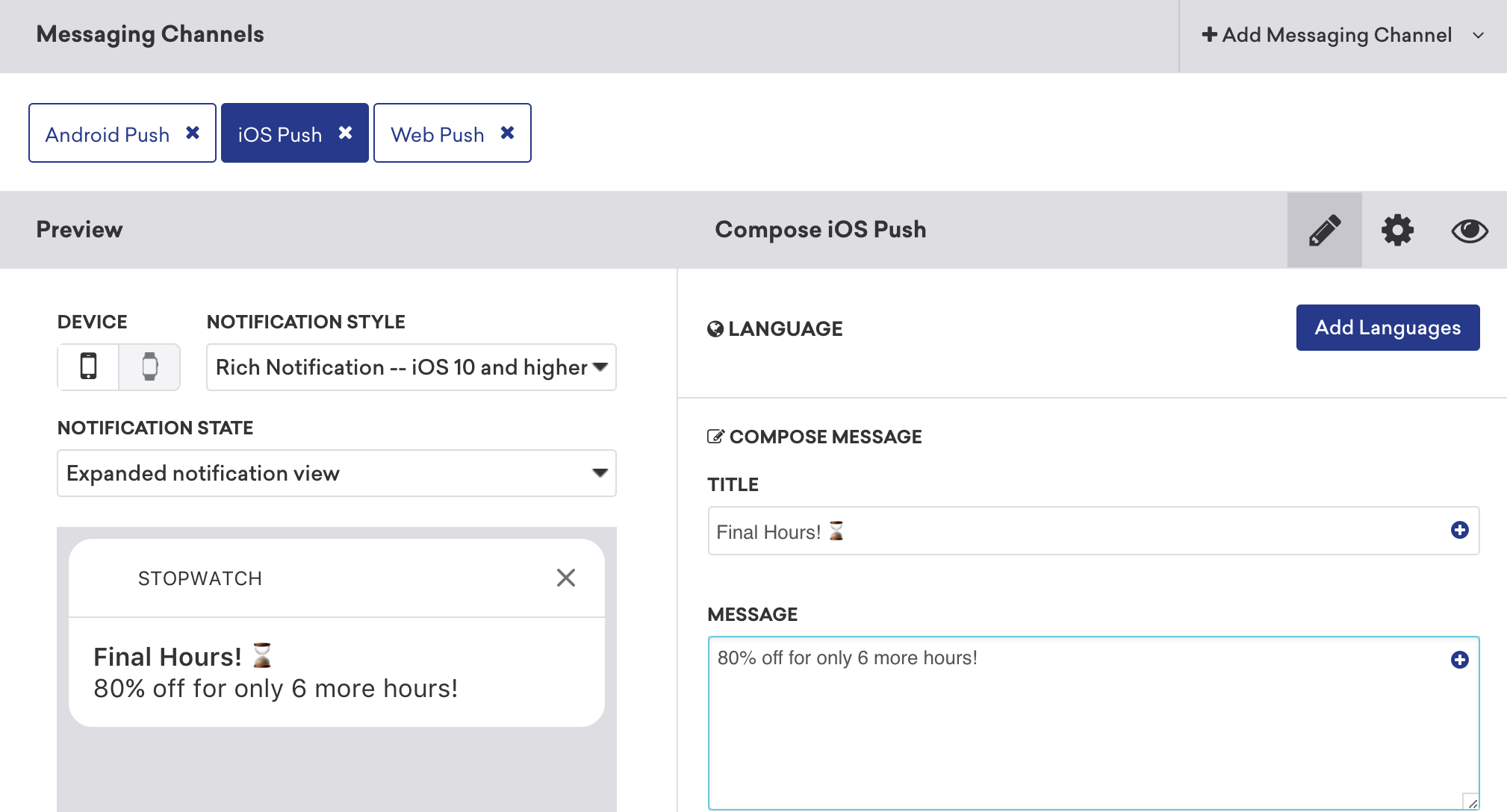Image resolution: width=1507 pixels, height=812 pixels.
Task: Open the Add Messaging Channel menu
Action: 1342,35
